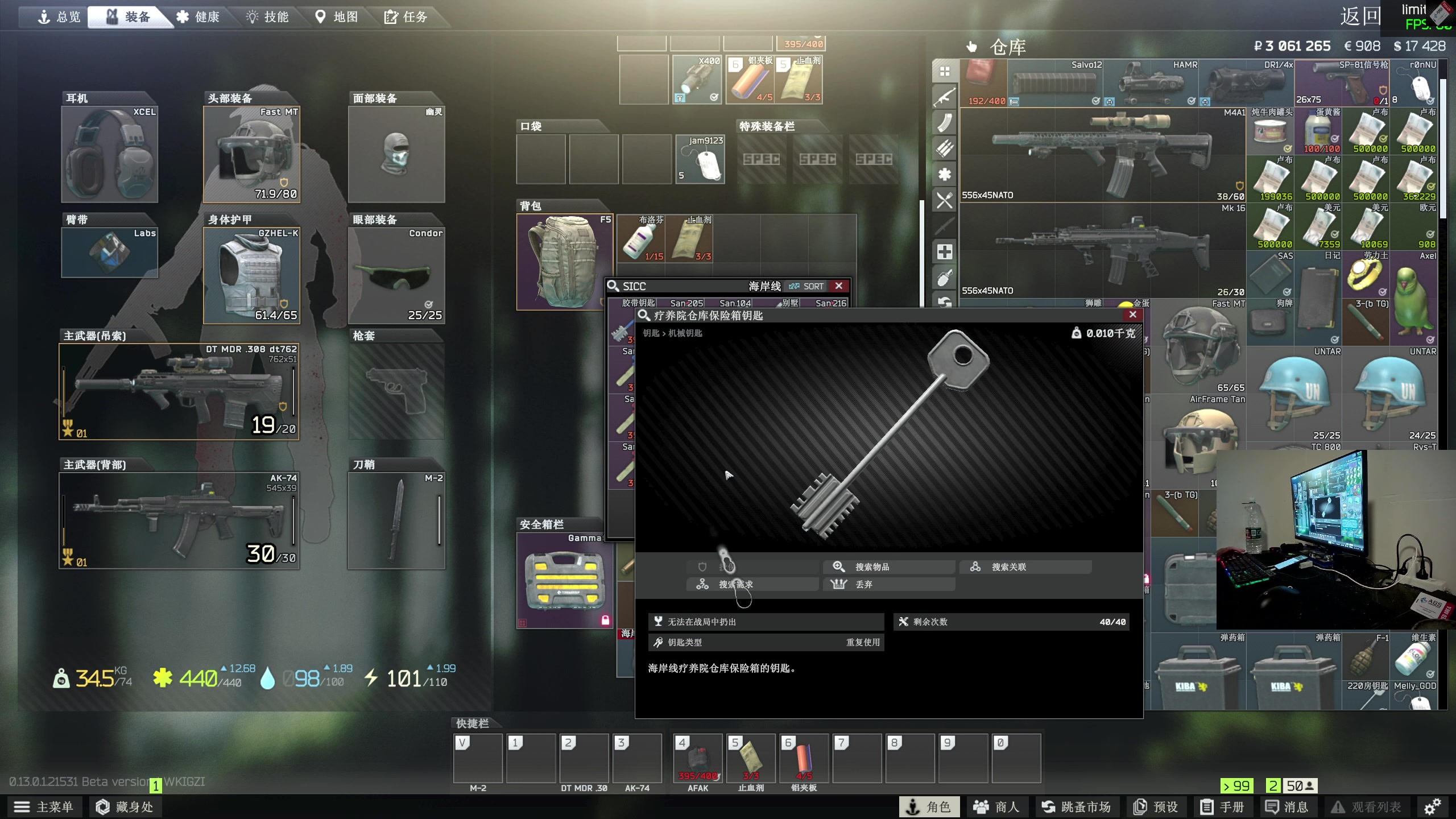Select quick slot 6 holding 铝夹板
The height and width of the screenshot is (819, 1456).
pos(804,758)
